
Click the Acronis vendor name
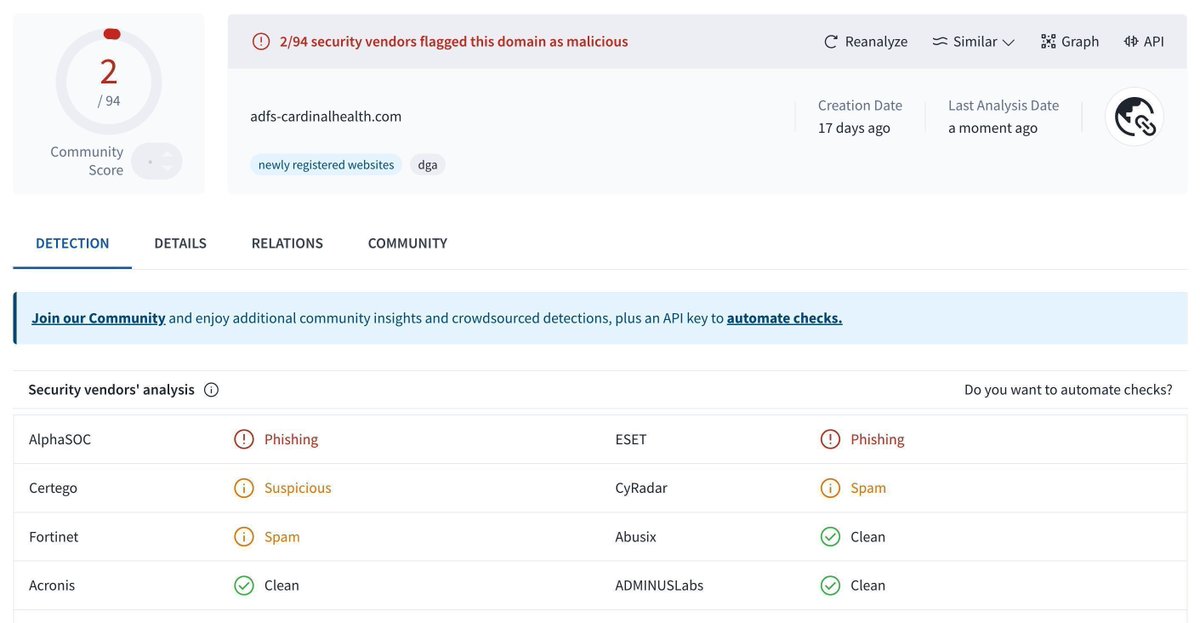tap(52, 585)
